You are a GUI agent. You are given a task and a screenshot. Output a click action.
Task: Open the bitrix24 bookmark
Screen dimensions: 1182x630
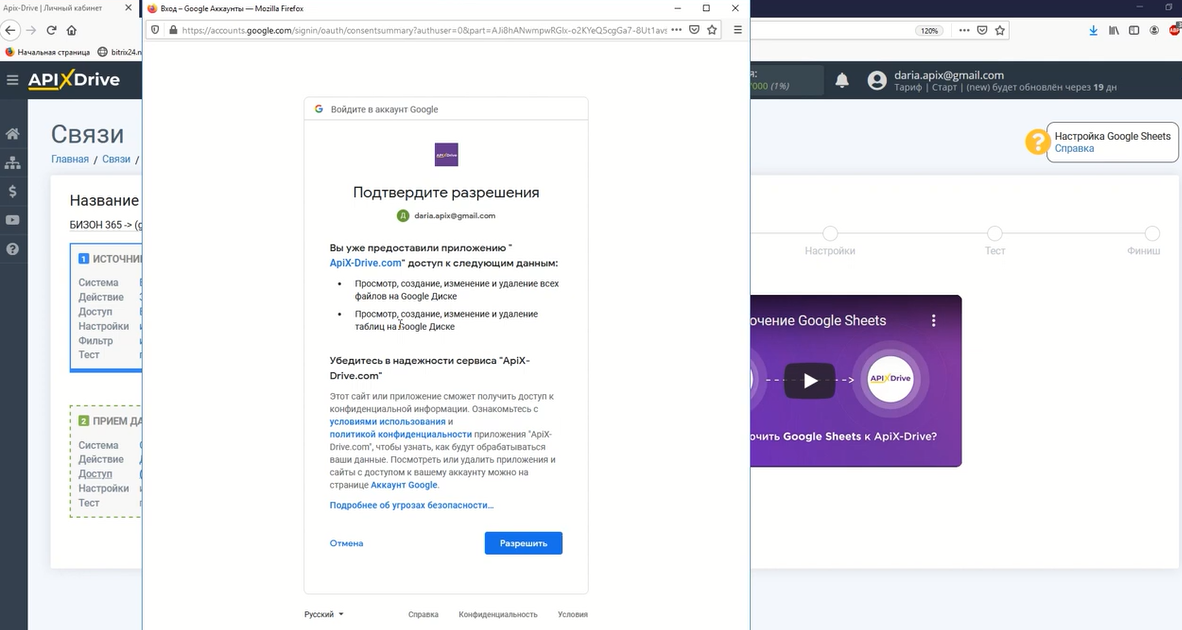[x=120, y=52]
